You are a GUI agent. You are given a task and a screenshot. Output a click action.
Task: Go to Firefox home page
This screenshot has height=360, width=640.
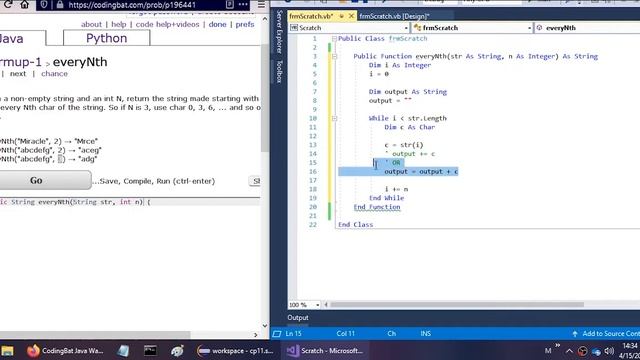click(24, 4)
